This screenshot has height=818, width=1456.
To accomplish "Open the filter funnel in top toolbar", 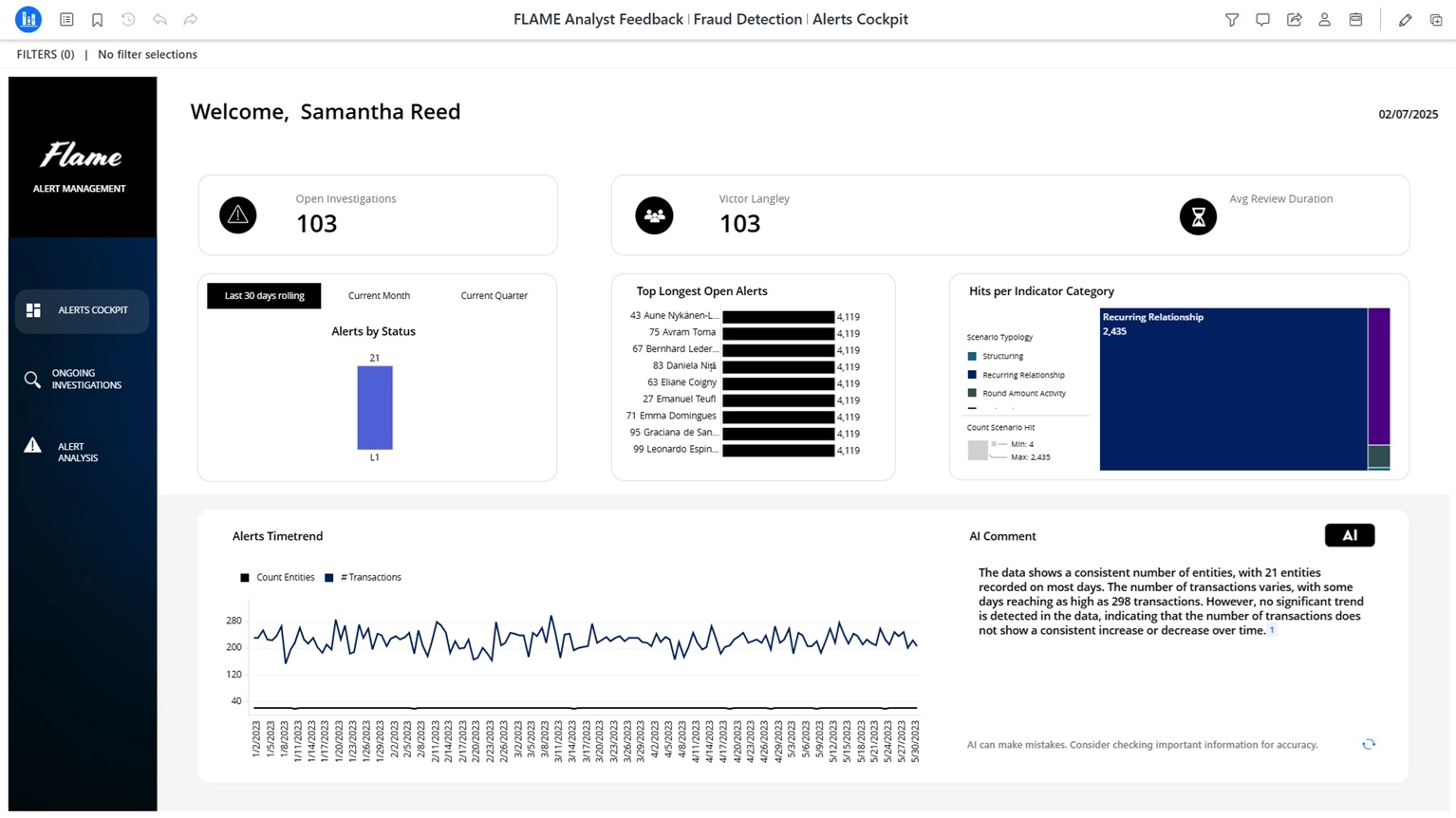I will (x=1231, y=20).
